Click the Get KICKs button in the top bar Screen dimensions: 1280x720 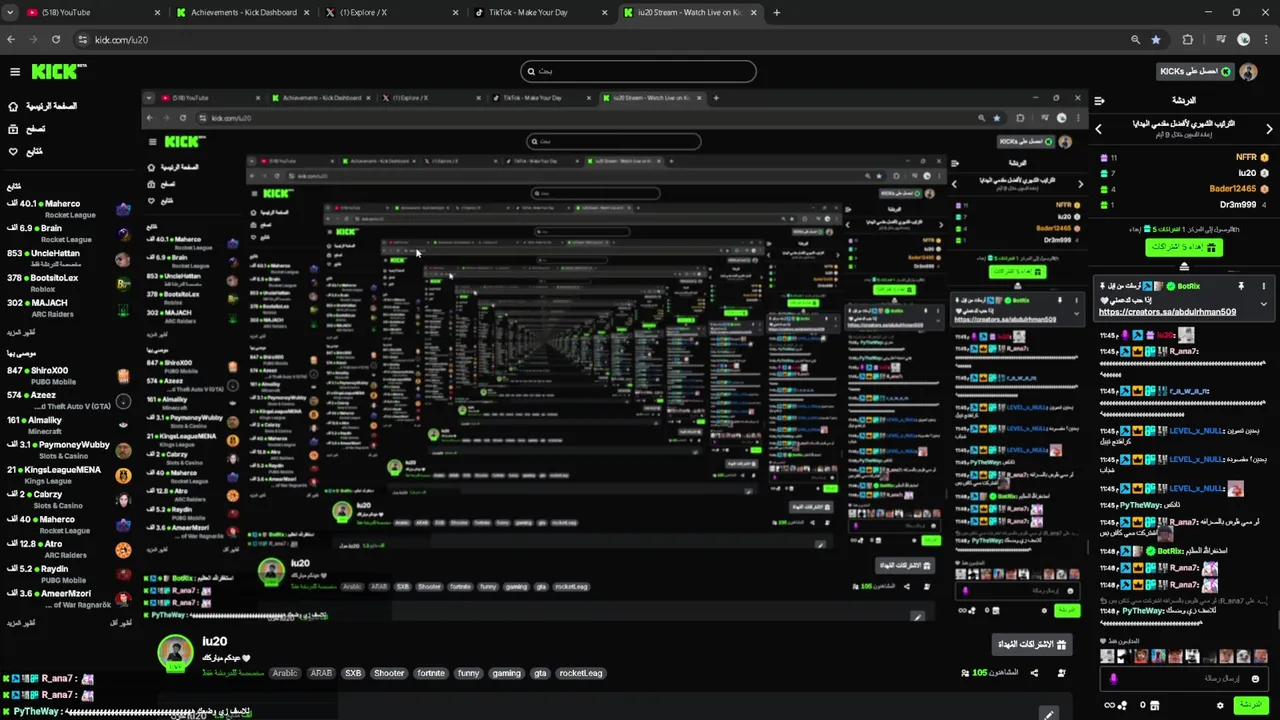pyautogui.click(x=1195, y=71)
